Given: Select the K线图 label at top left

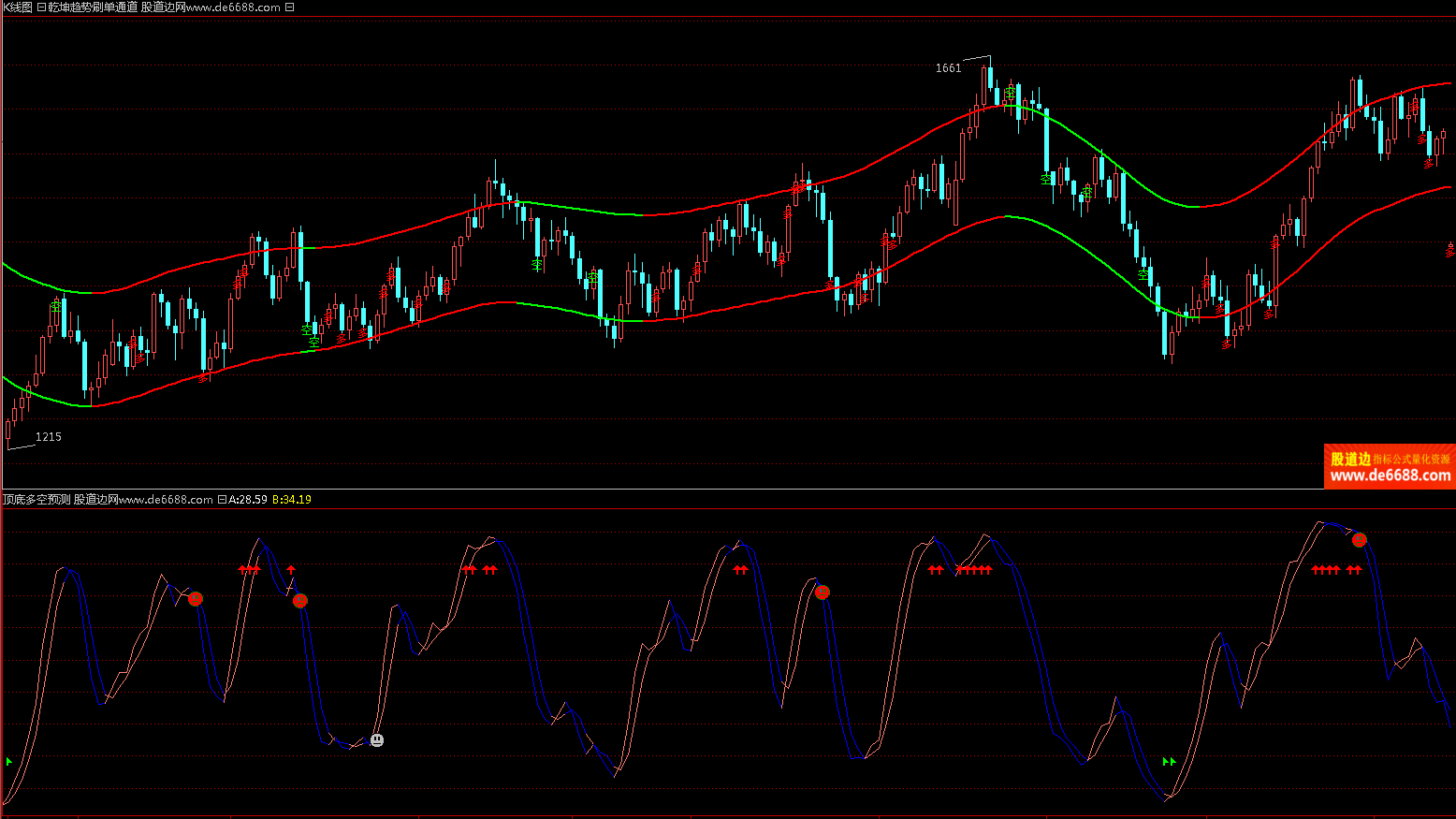Looking at the screenshot, I should point(17,7).
